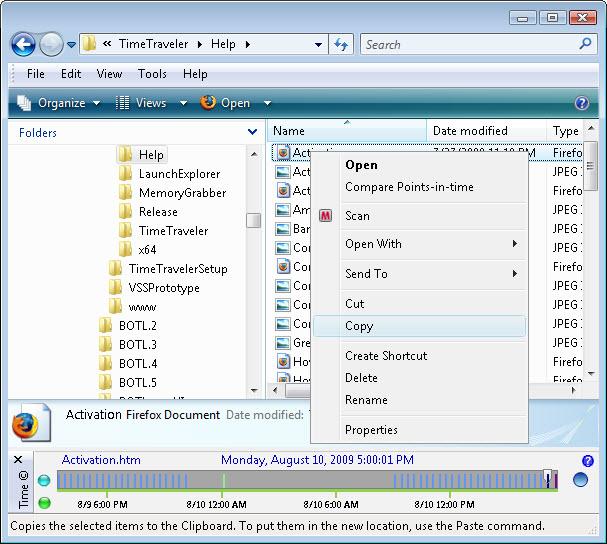Open the address bar history dropdown
Screen dimensions: 607x544
pyautogui.click(x=318, y=45)
